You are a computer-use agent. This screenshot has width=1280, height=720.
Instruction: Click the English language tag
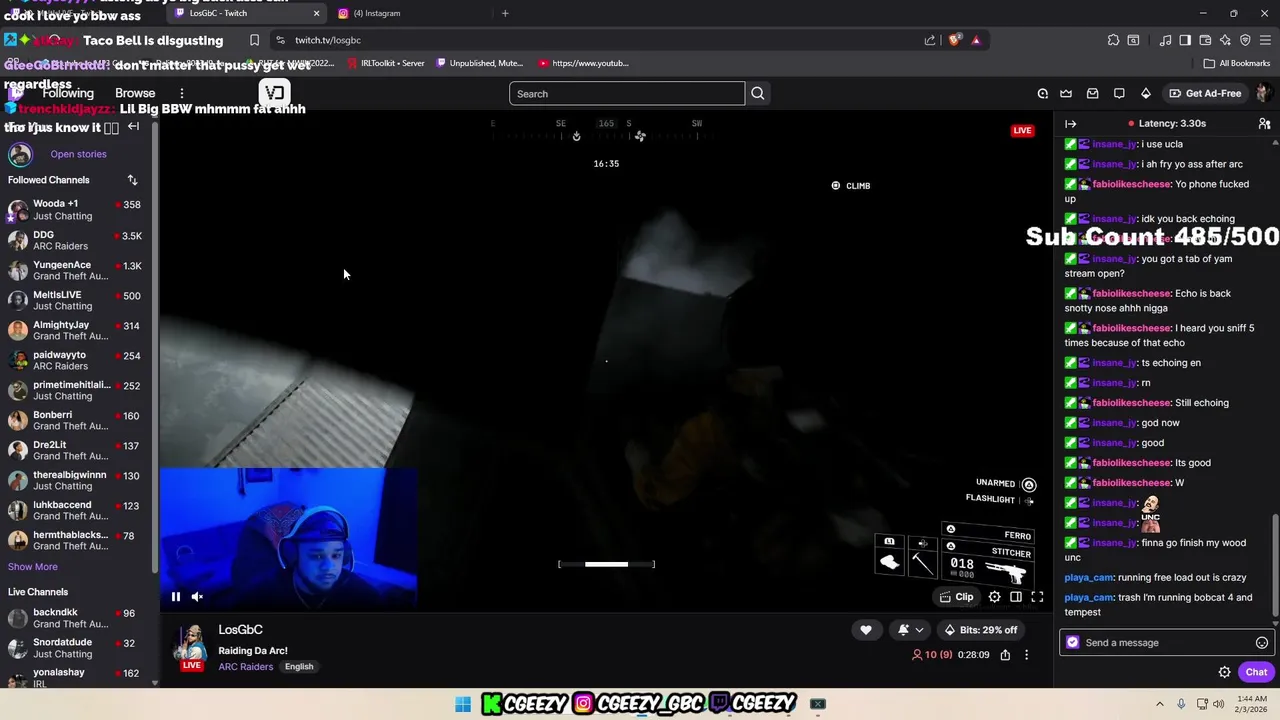(x=299, y=667)
